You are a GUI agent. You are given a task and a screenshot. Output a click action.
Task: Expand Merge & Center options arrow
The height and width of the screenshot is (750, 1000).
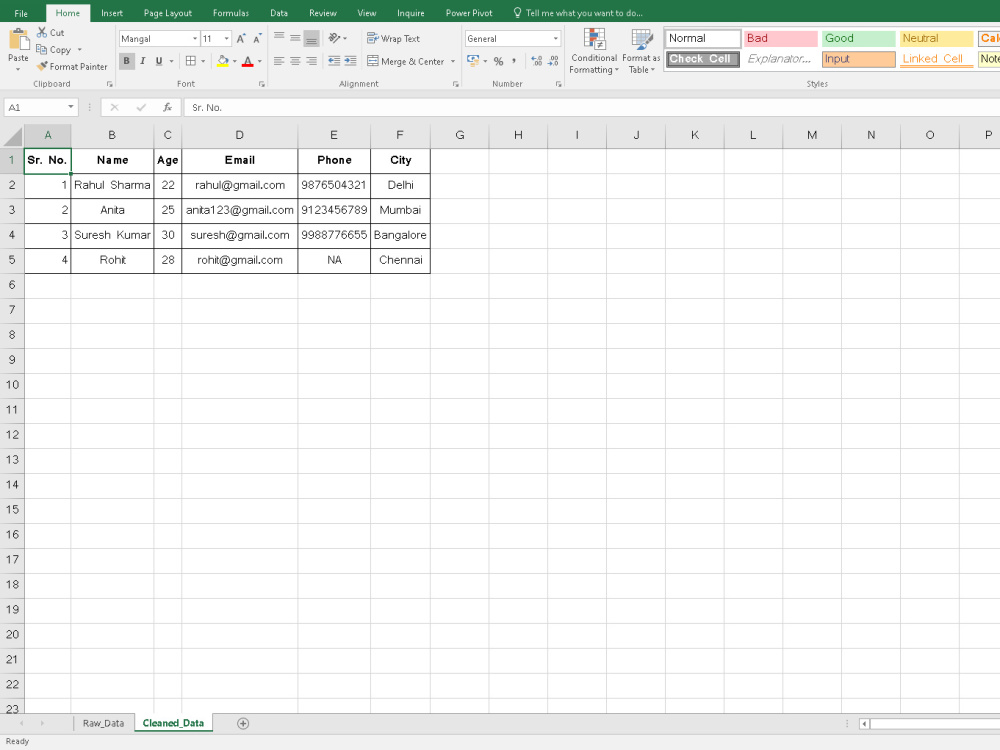[x=453, y=61]
